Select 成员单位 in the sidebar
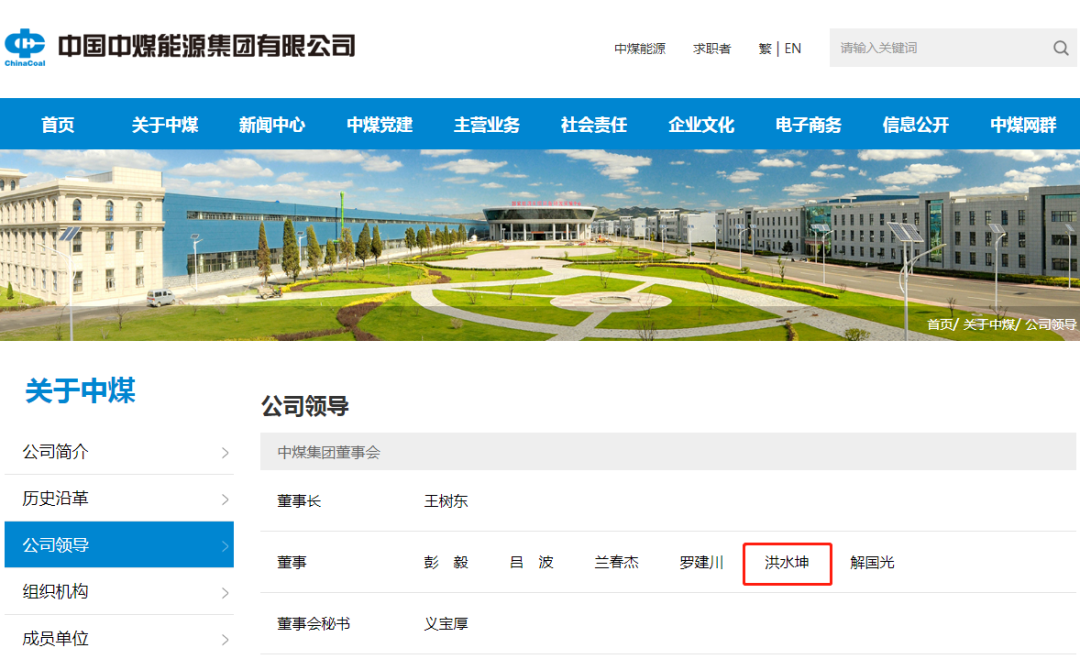 pos(119,638)
